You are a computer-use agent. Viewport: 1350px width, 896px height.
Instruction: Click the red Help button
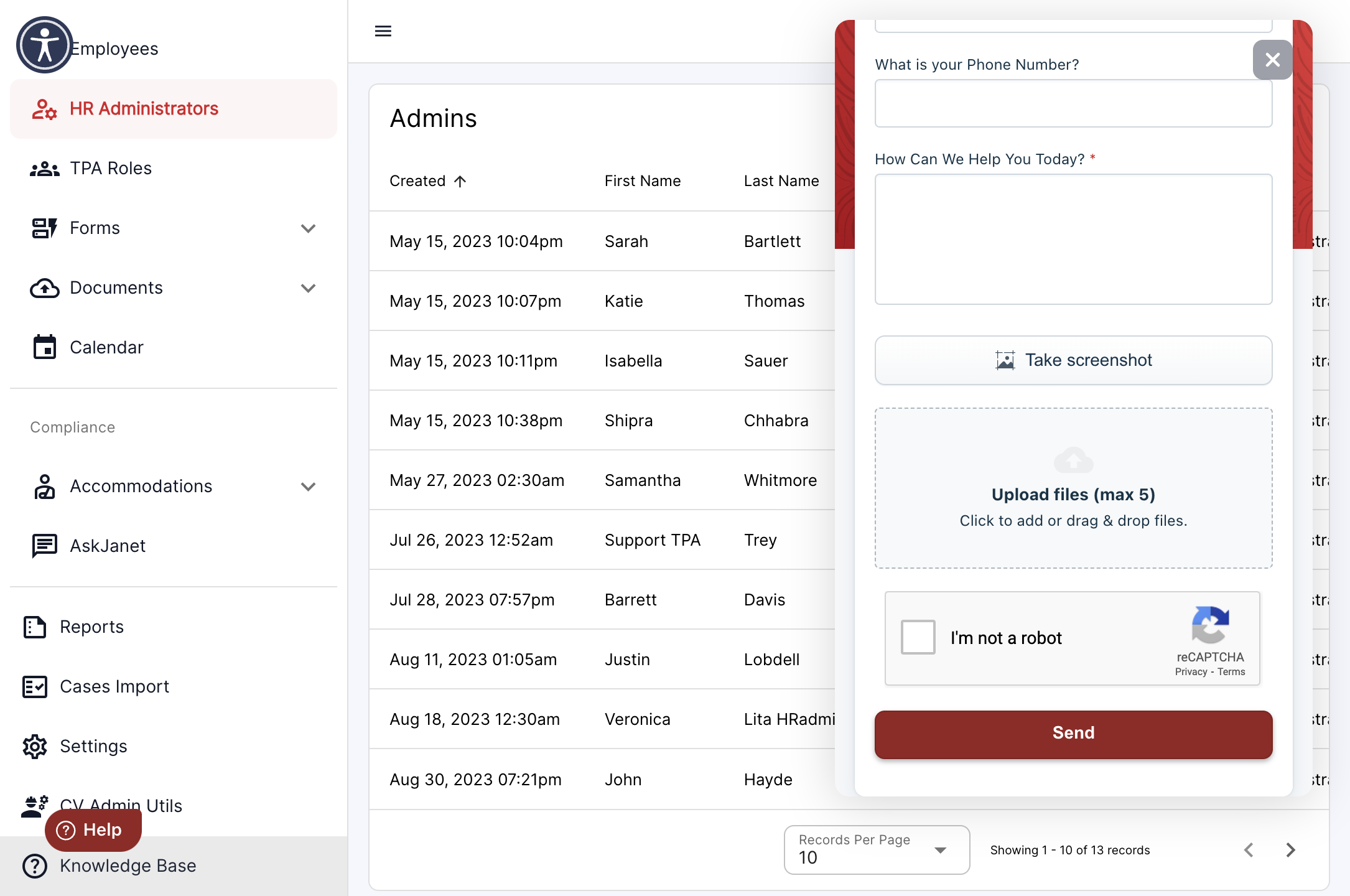pyautogui.click(x=93, y=830)
